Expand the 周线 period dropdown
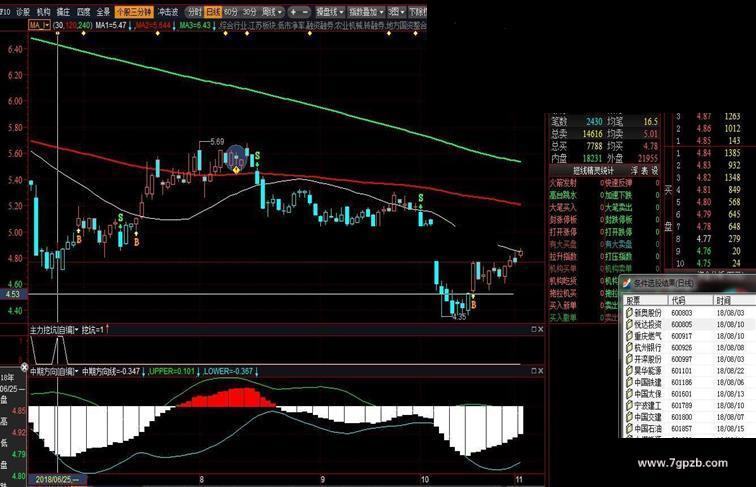 tap(271, 12)
